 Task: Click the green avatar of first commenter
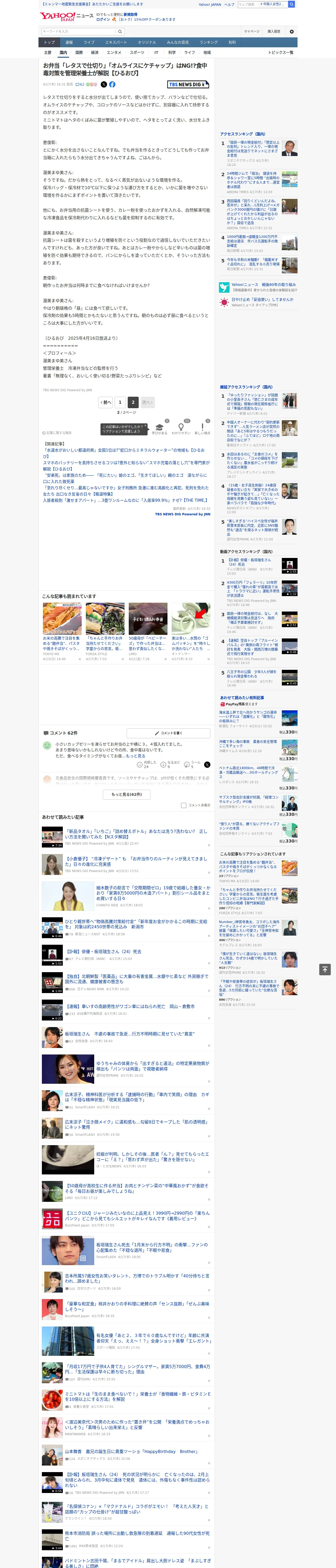(x=47, y=746)
